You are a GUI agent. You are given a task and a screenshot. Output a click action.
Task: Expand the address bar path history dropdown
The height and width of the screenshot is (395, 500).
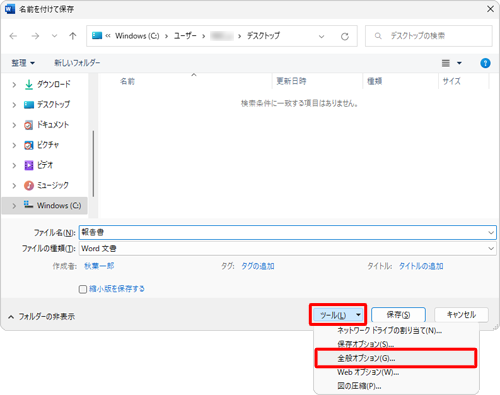[321, 36]
